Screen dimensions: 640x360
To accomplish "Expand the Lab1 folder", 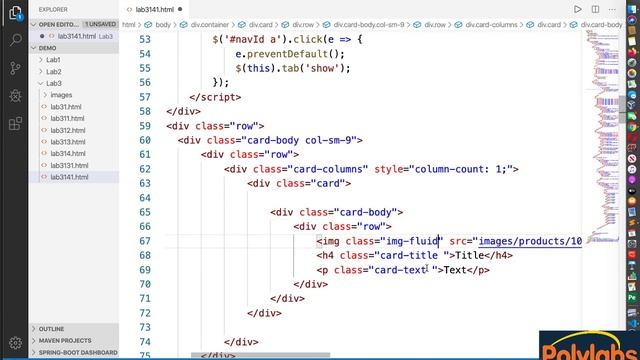I will (x=41, y=60).
